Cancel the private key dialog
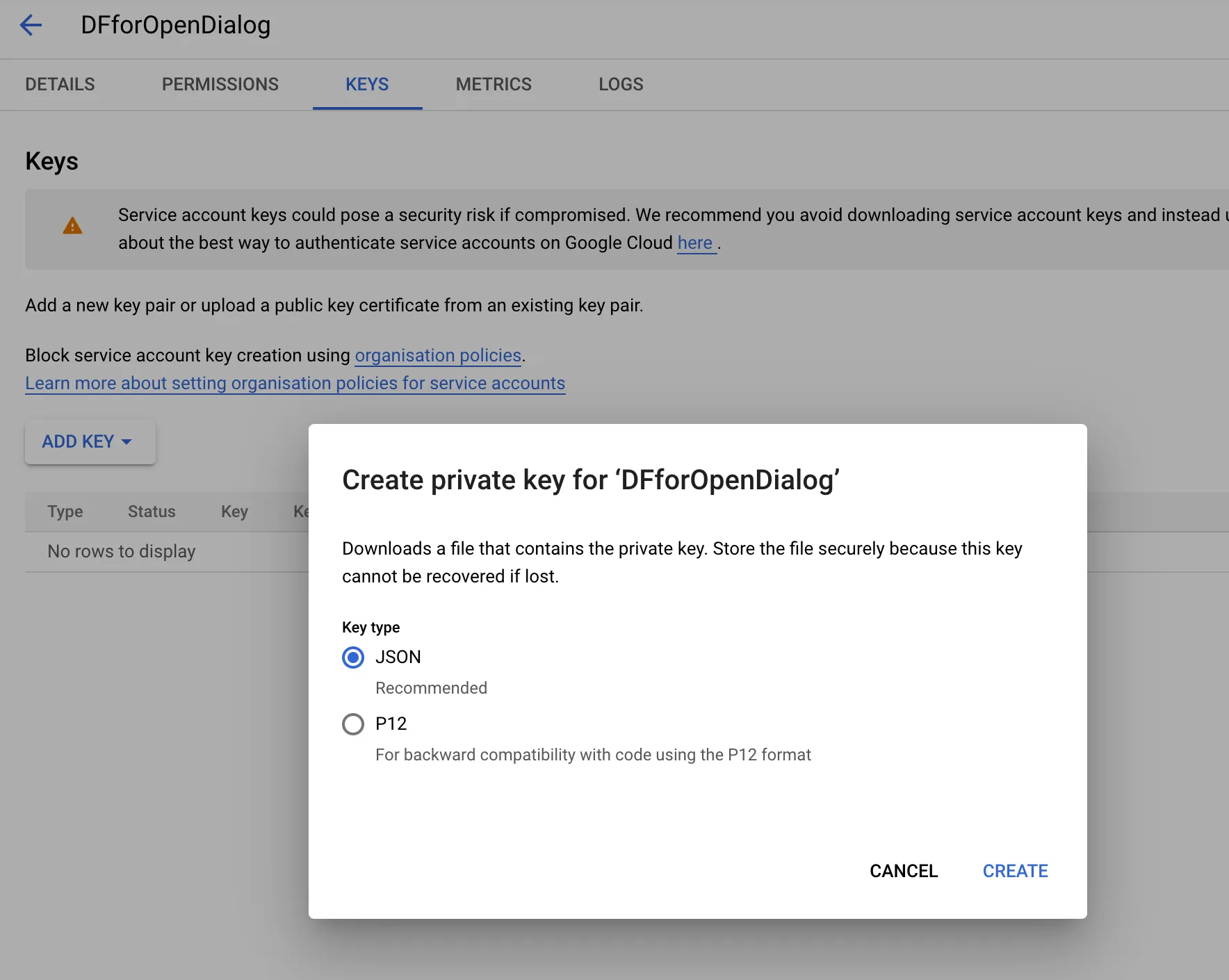This screenshot has height=980, width=1229. (904, 871)
